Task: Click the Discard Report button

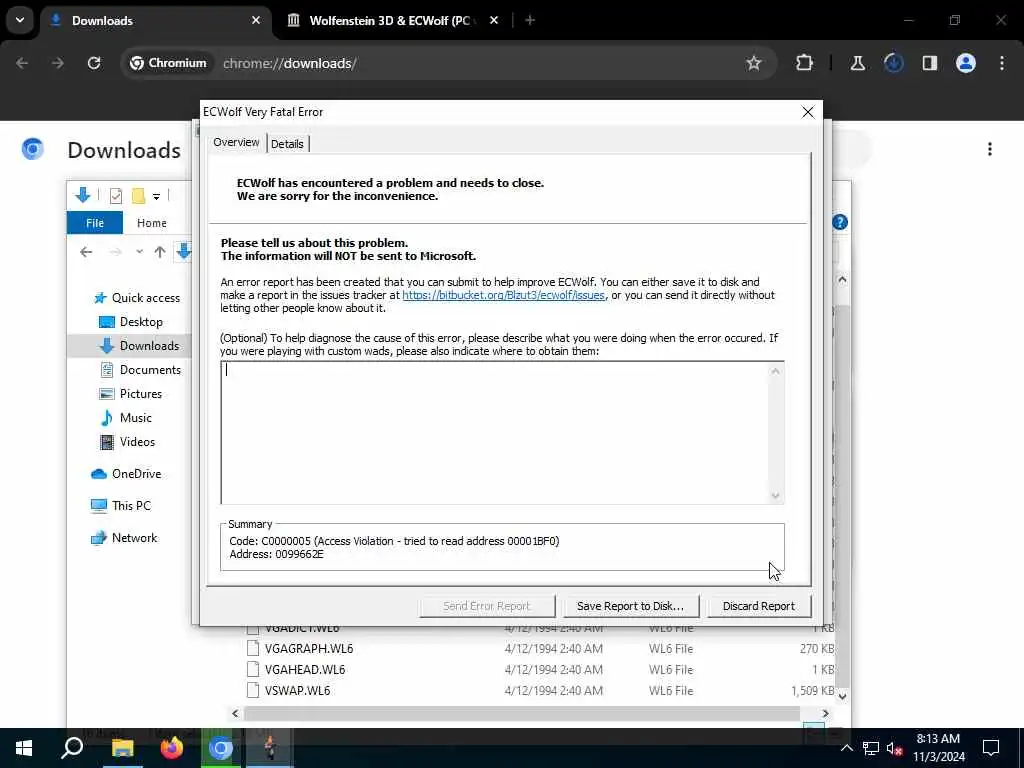Action: click(758, 606)
